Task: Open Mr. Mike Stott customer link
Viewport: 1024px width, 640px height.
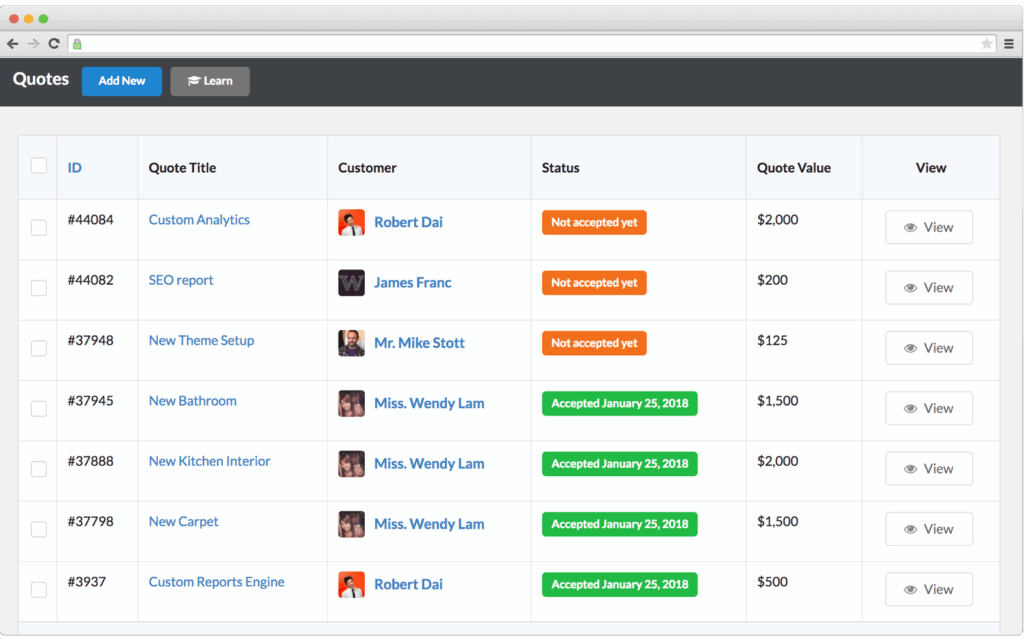Action: coord(419,343)
